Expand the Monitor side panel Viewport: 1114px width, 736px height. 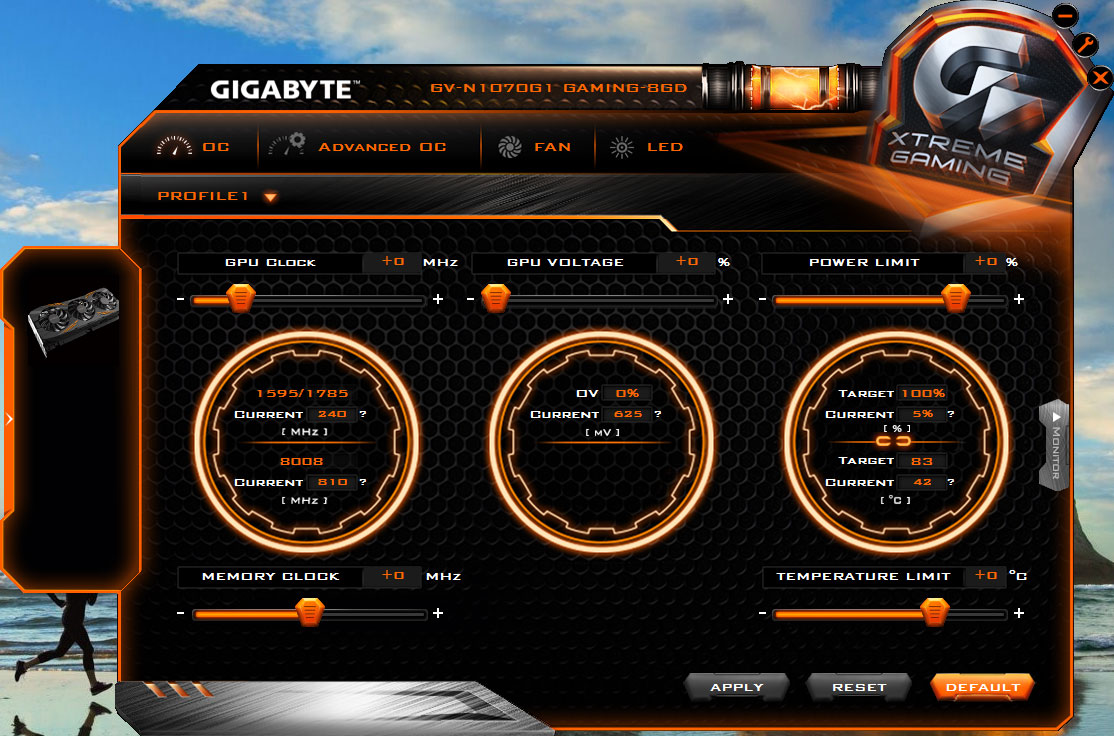[1054, 445]
